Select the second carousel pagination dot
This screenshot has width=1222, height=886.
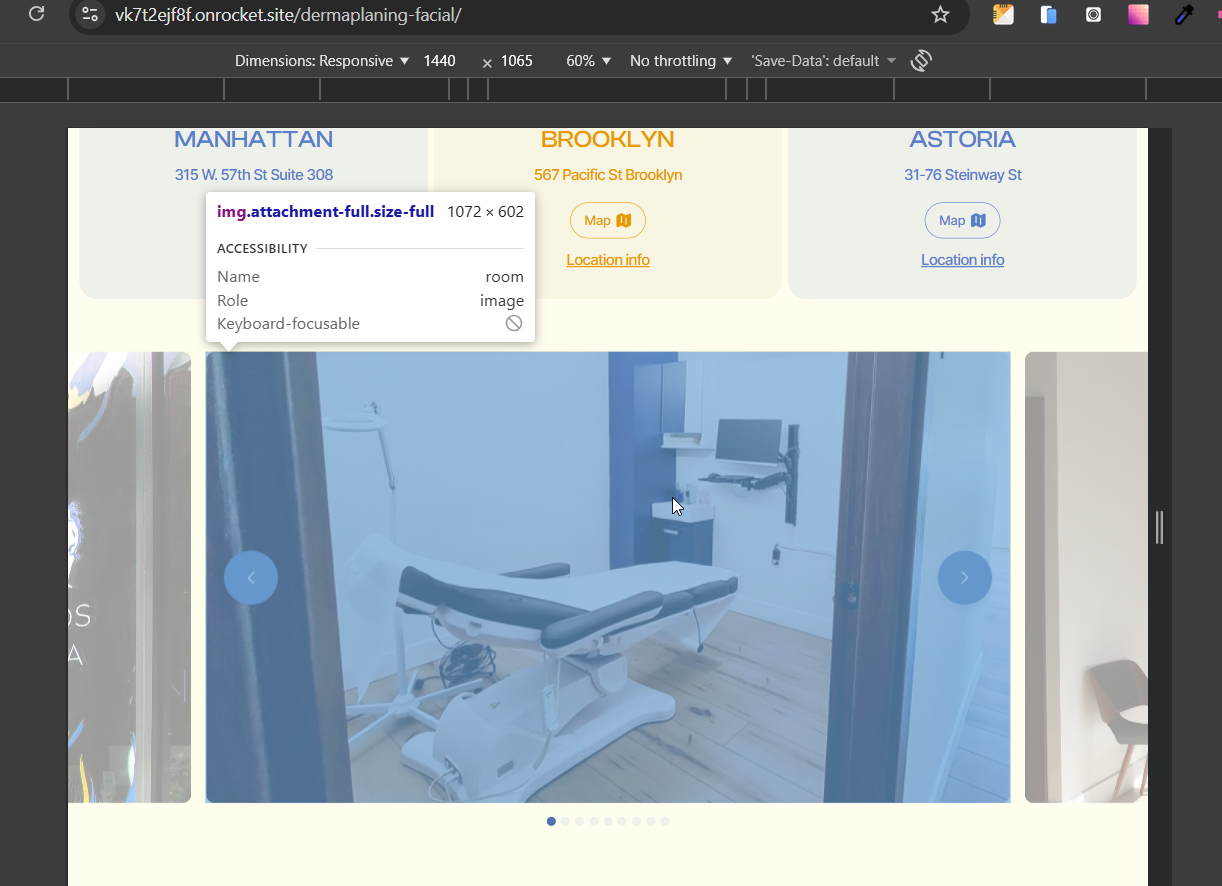(x=565, y=821)
